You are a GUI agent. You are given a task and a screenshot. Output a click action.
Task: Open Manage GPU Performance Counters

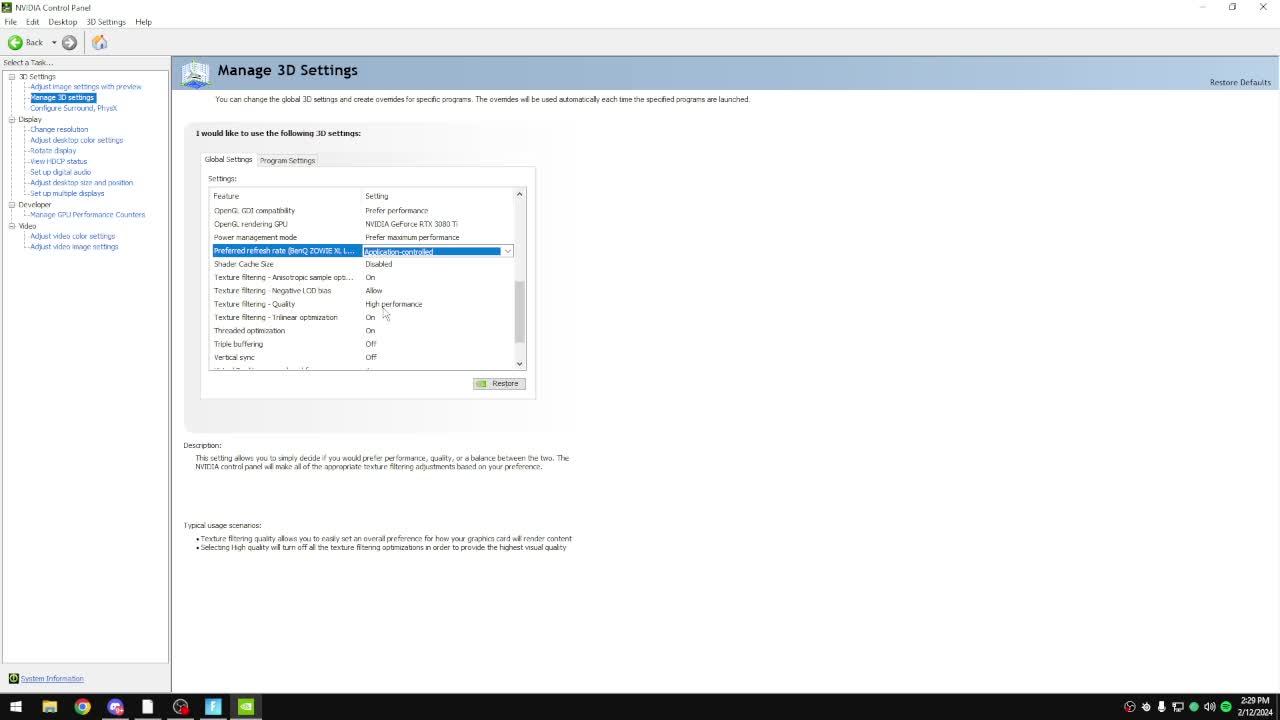(87, 215)
